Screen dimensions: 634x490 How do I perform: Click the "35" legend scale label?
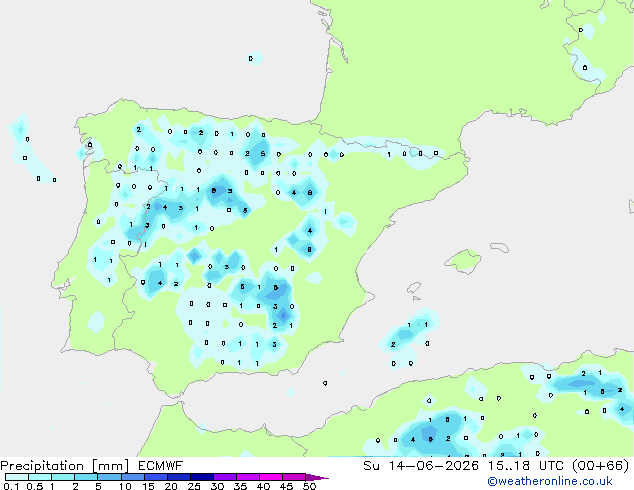point(240,486)
